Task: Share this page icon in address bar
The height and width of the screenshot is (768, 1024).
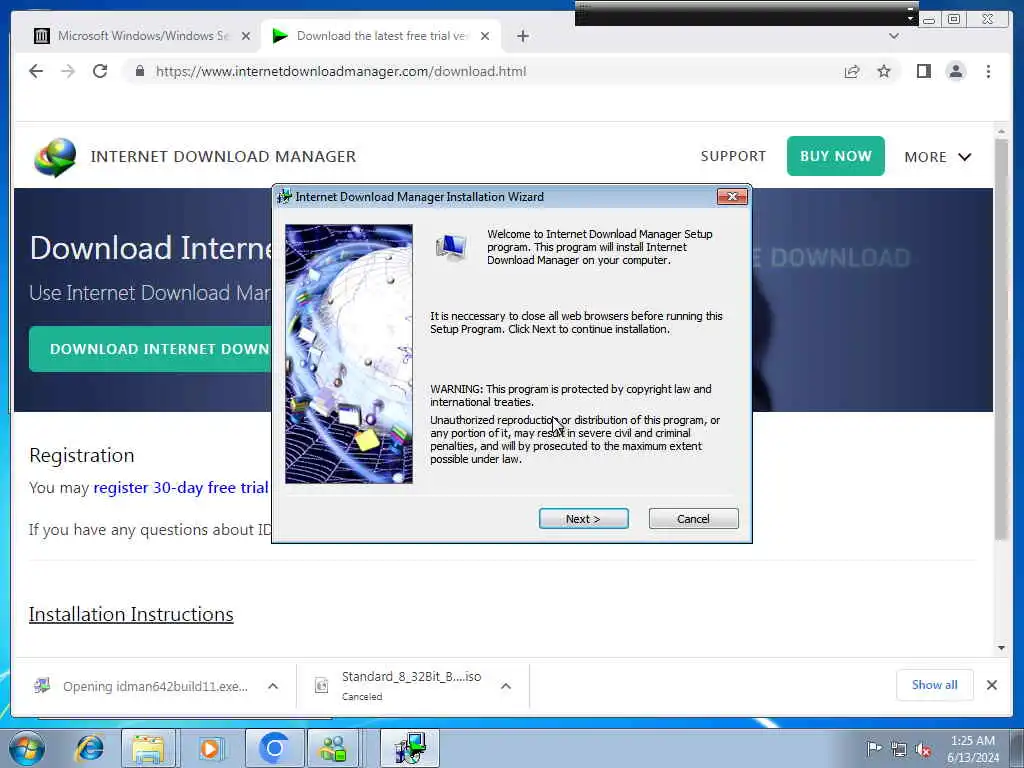Action: point(852,71)
